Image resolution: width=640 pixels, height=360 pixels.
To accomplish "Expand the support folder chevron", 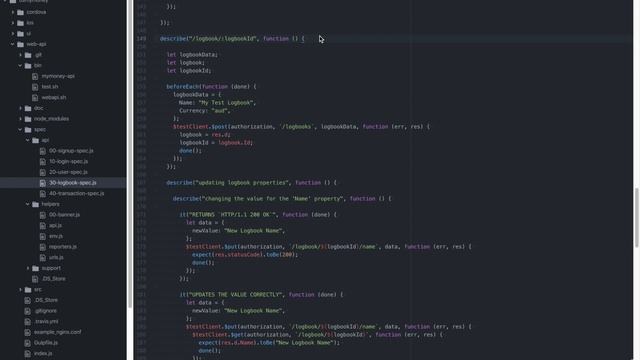I will (28, 268).
